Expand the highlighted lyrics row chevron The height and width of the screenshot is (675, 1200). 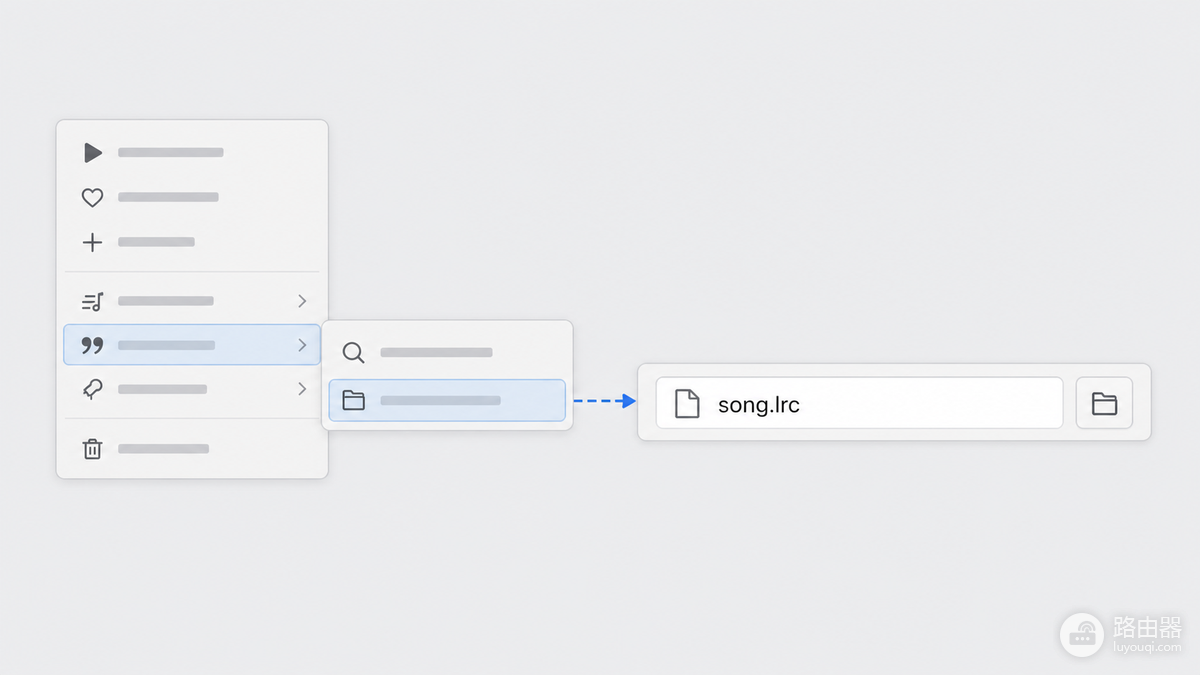(302, 345)
